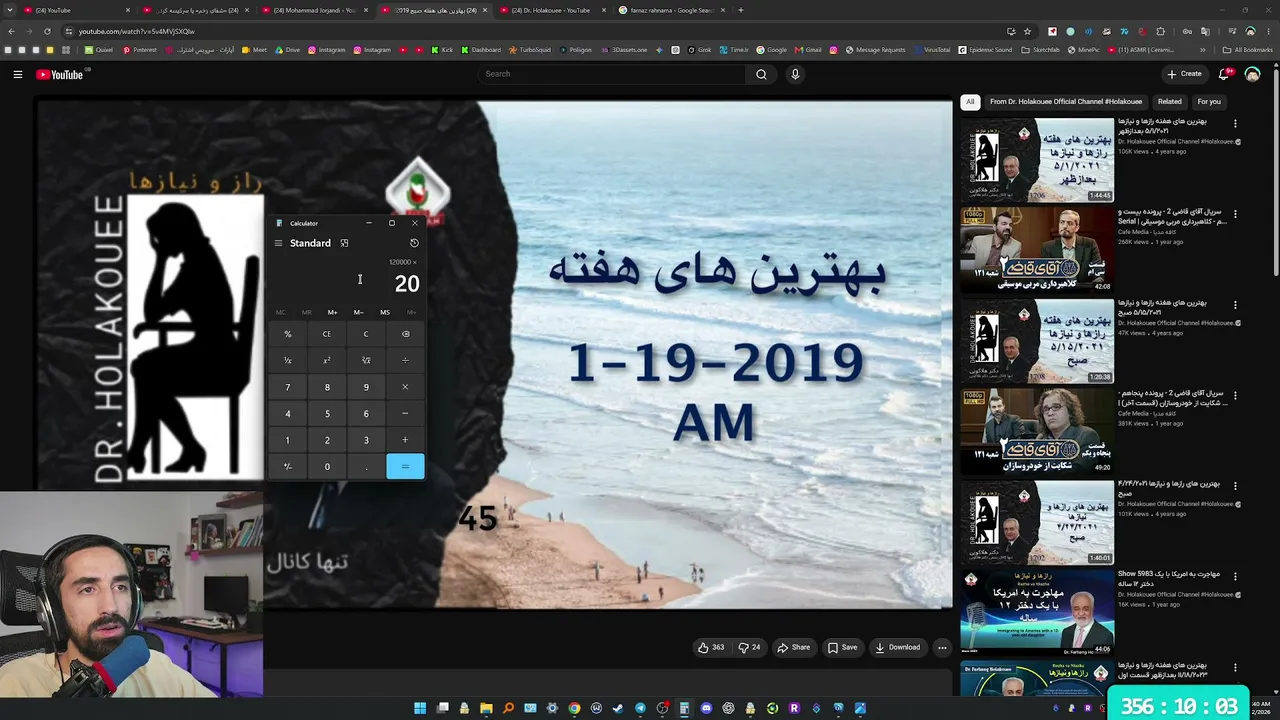The image size is (1280, 720).
Task: Open Windows Start menu in taskbar
Action: (420, 708)
